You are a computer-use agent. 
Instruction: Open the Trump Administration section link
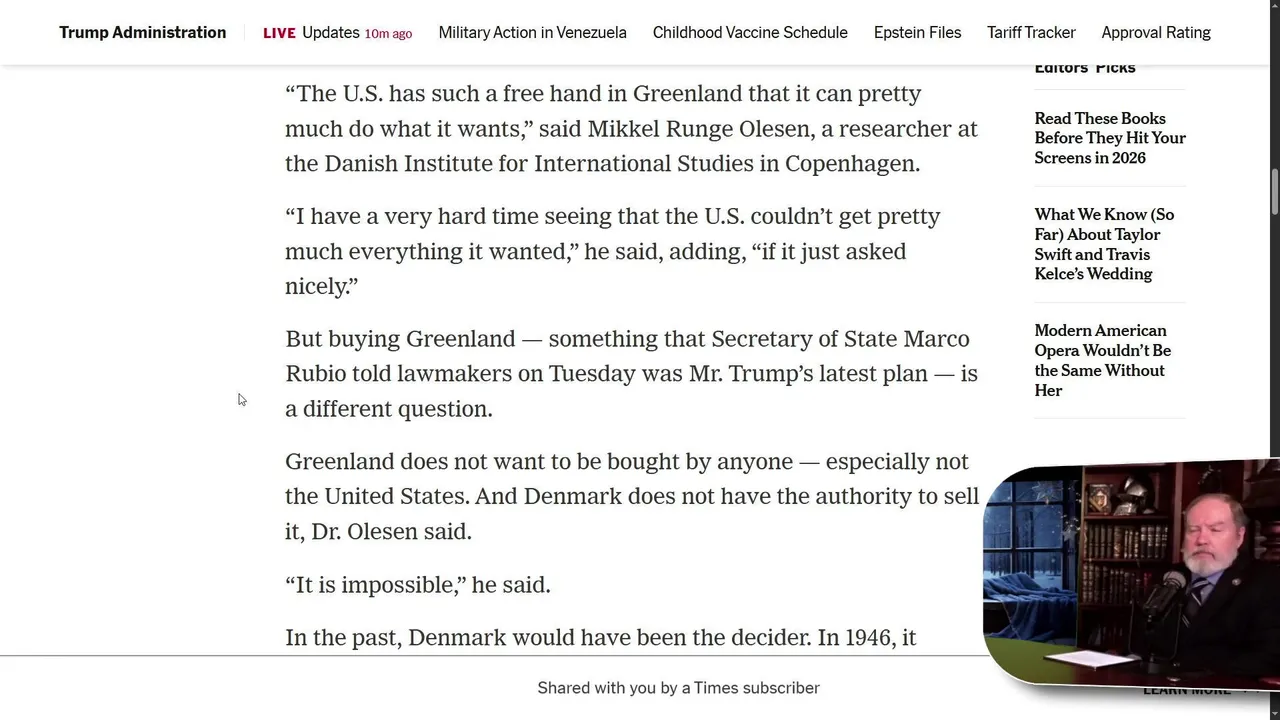(x=142, y=33)
